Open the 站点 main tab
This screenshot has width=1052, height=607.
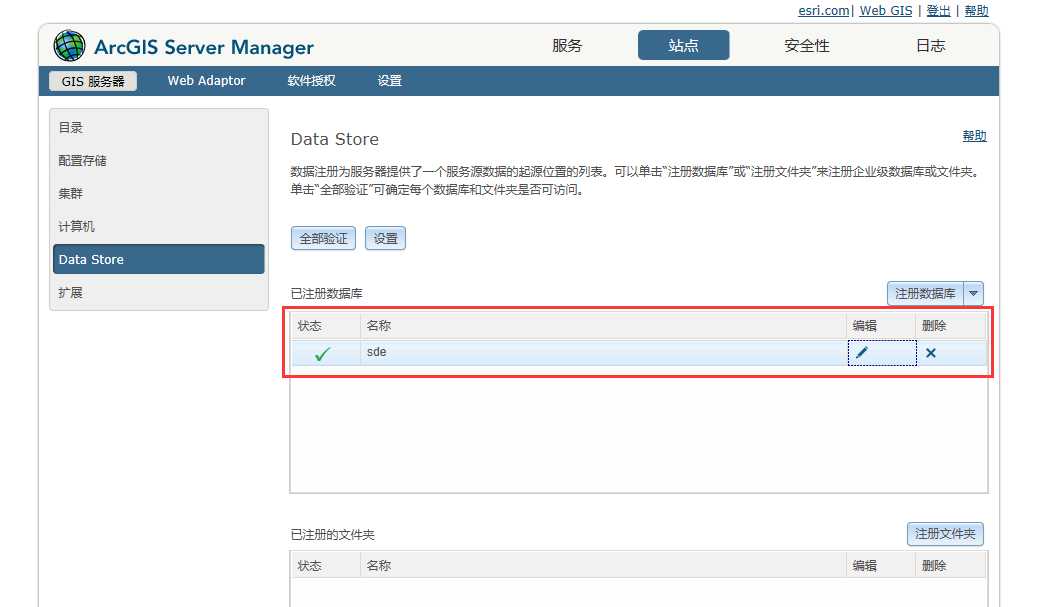click(x=683, y=46)
